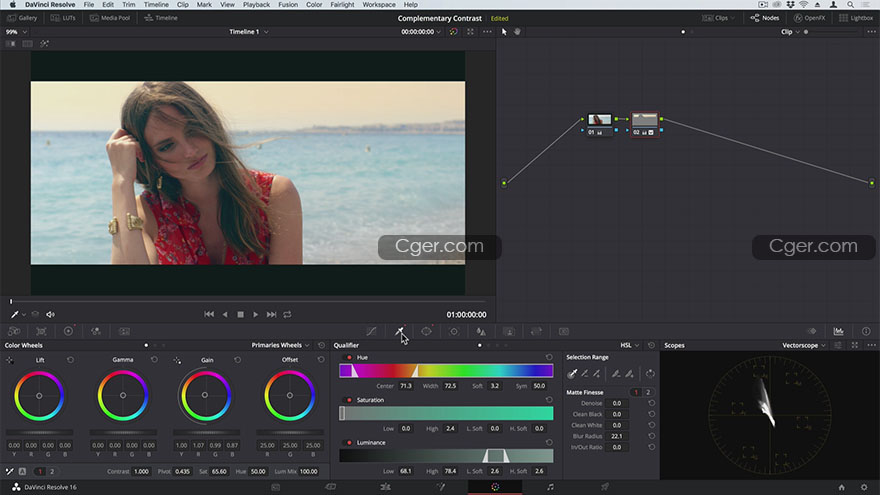
Task: Open the Tracker palette icon
Action: [x=454, y=331]
